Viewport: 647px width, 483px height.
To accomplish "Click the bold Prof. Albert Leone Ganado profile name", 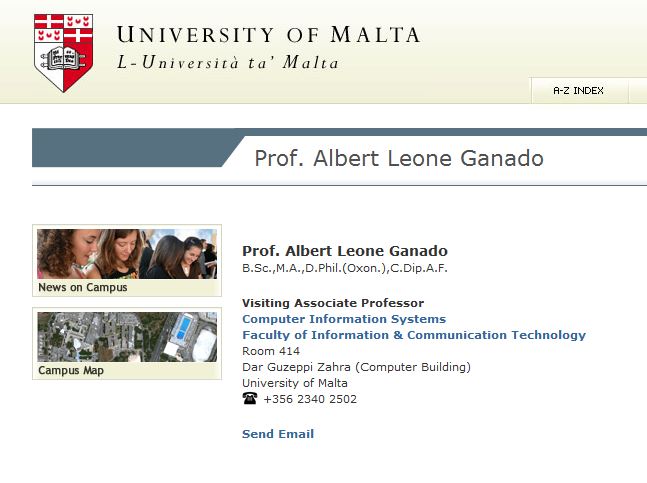I will click(x=345, y=251).
